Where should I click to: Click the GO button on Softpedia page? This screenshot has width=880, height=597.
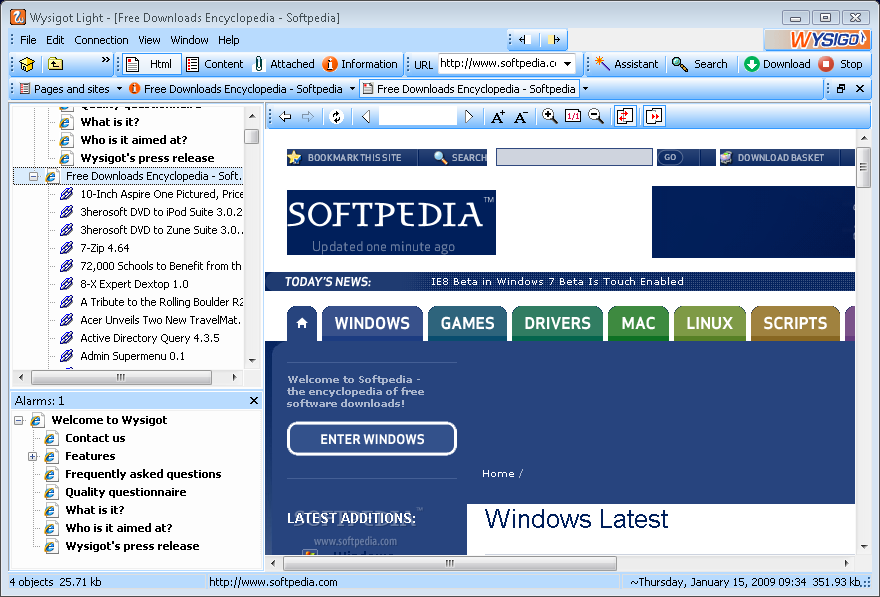(670, 158)
